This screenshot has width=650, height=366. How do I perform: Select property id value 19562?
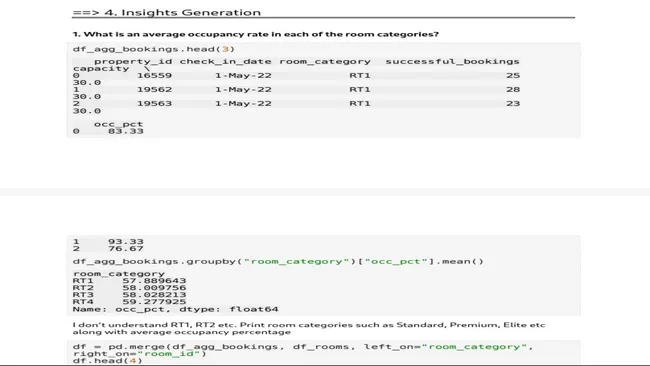click(154, 90)
